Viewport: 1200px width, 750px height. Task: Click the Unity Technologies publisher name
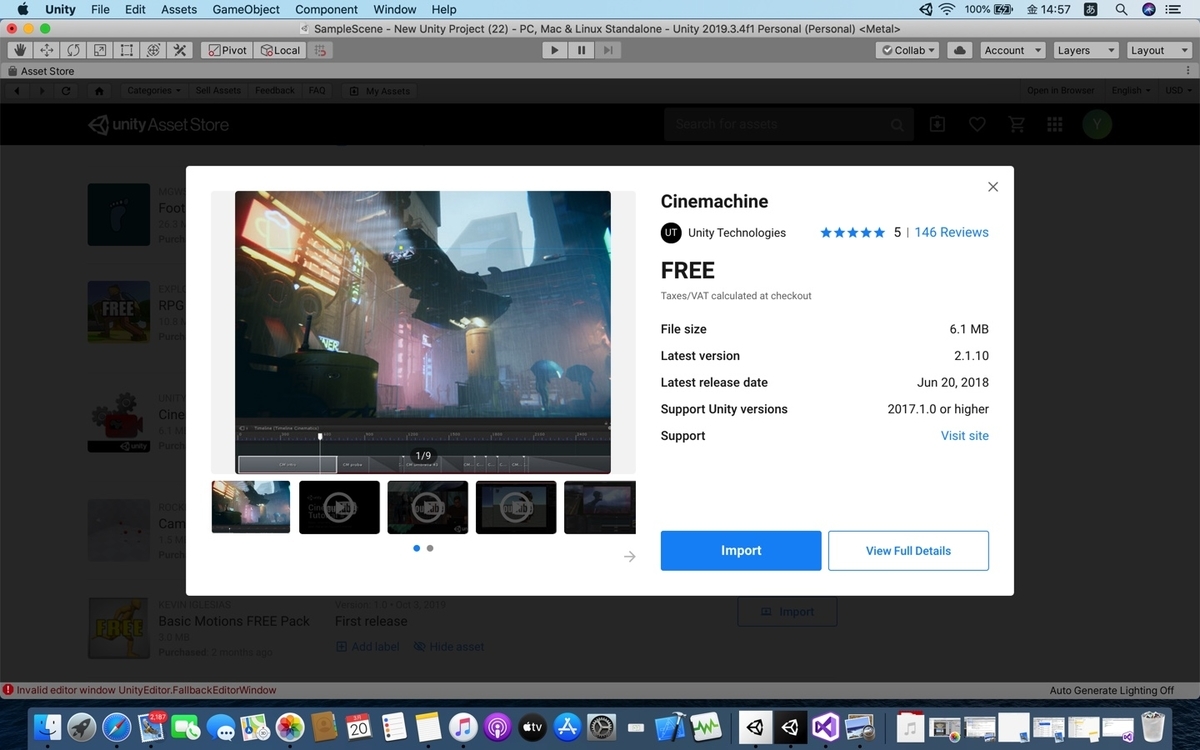[x=737, y=233]
